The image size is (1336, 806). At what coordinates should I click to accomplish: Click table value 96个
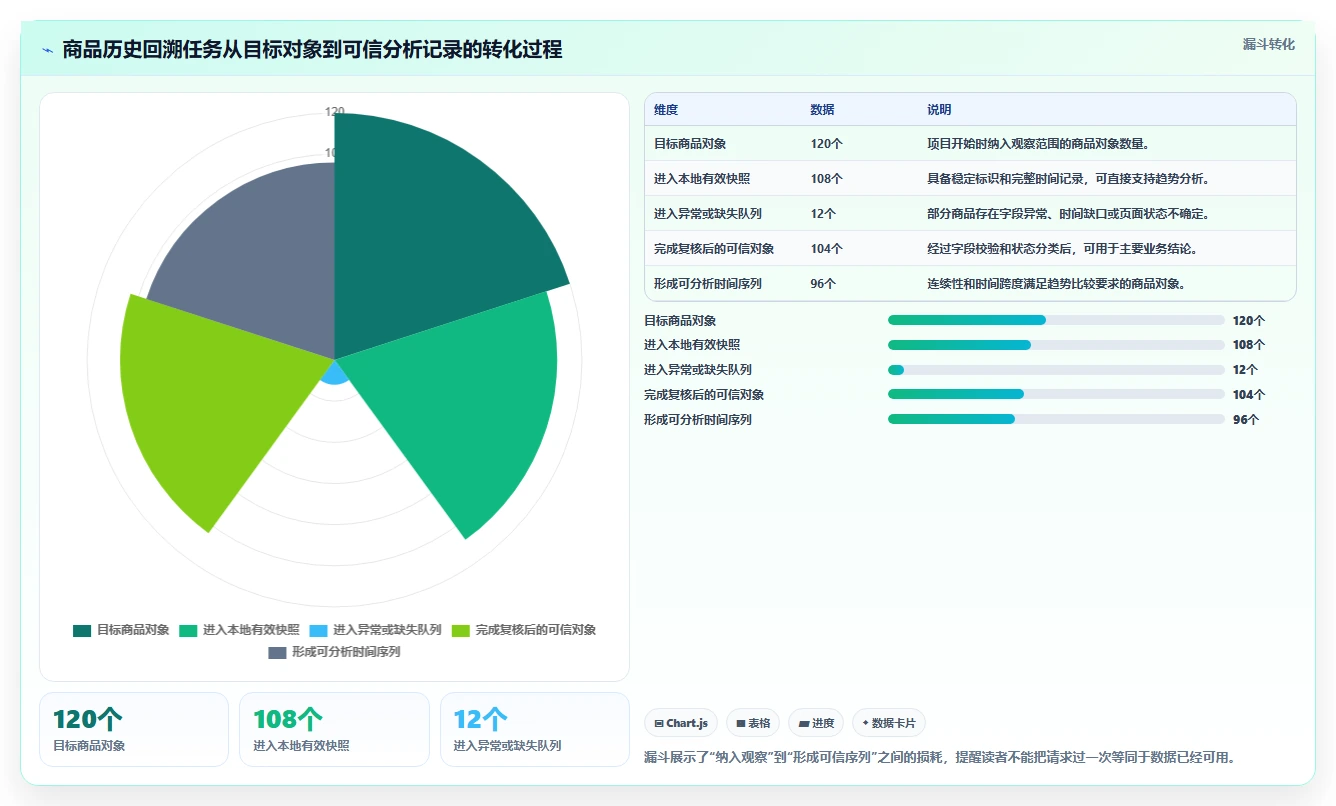[823, 284]
